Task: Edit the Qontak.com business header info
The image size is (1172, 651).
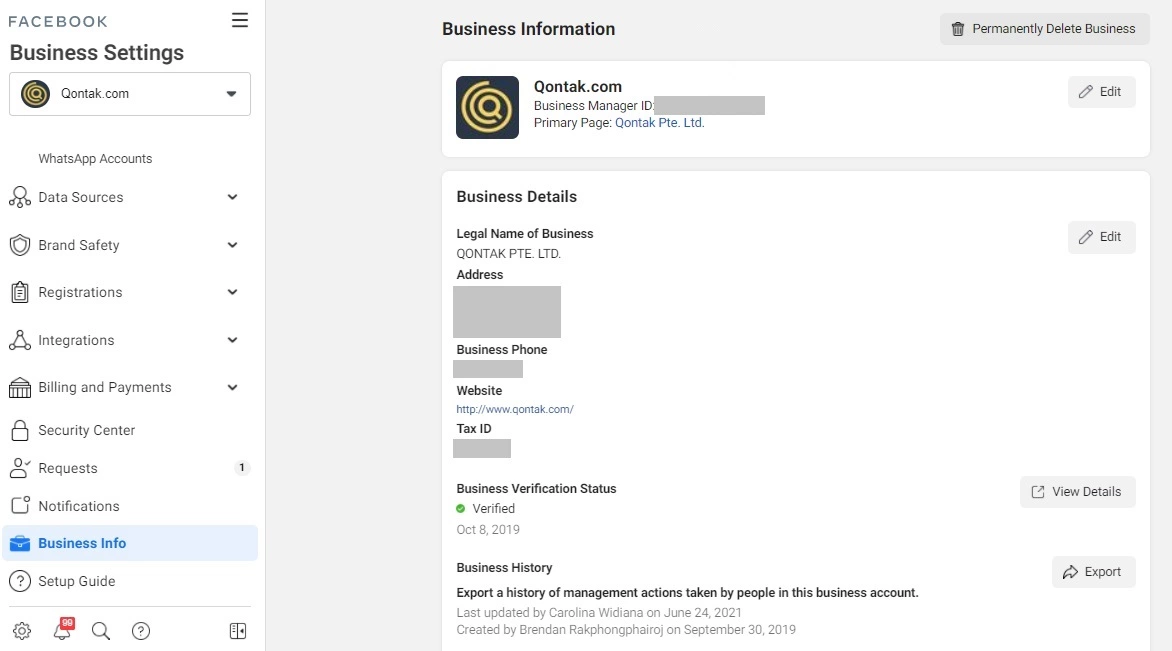Action: click(x=1101, y=92)
